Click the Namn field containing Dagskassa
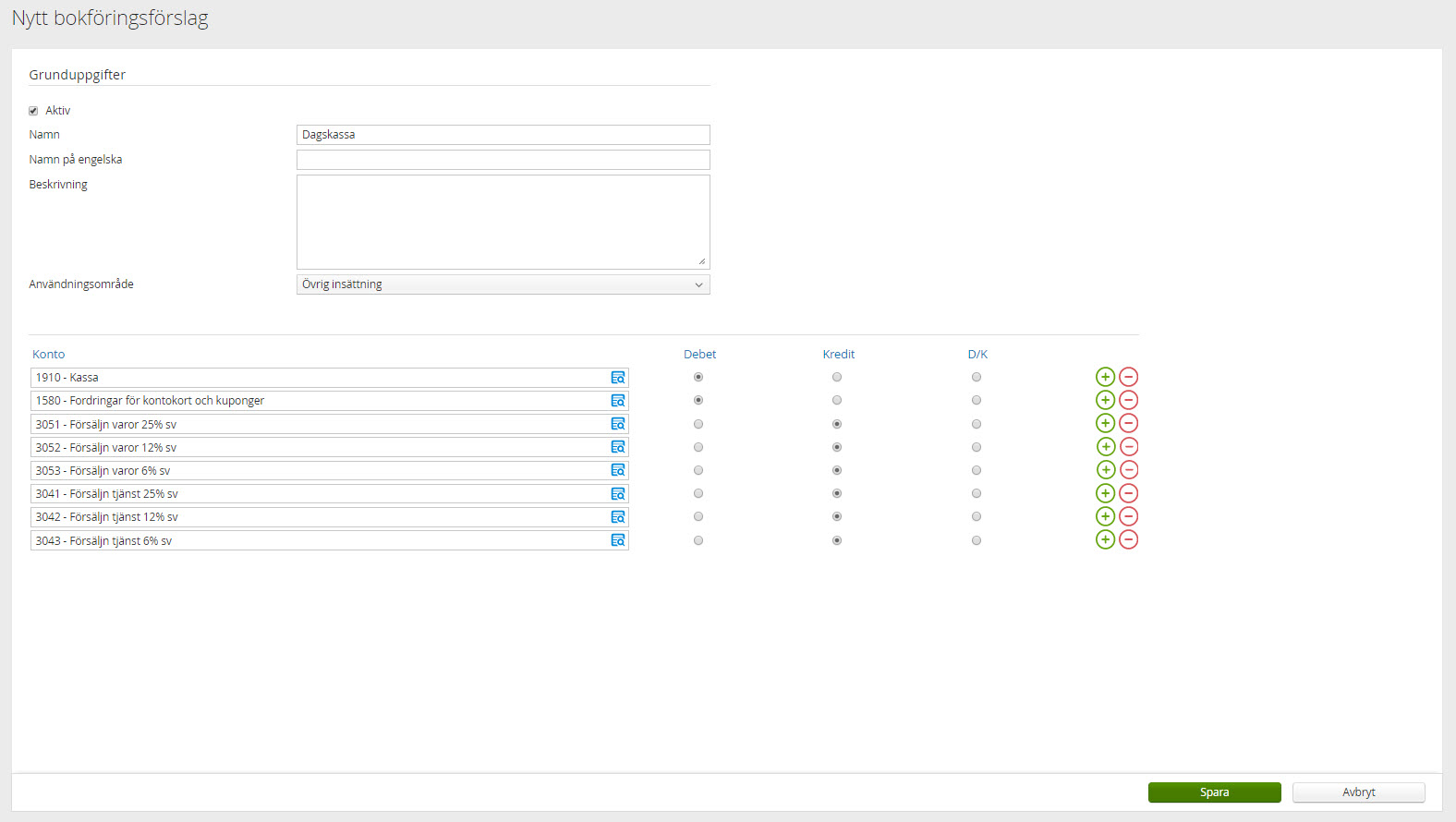 tap(503, 135)
